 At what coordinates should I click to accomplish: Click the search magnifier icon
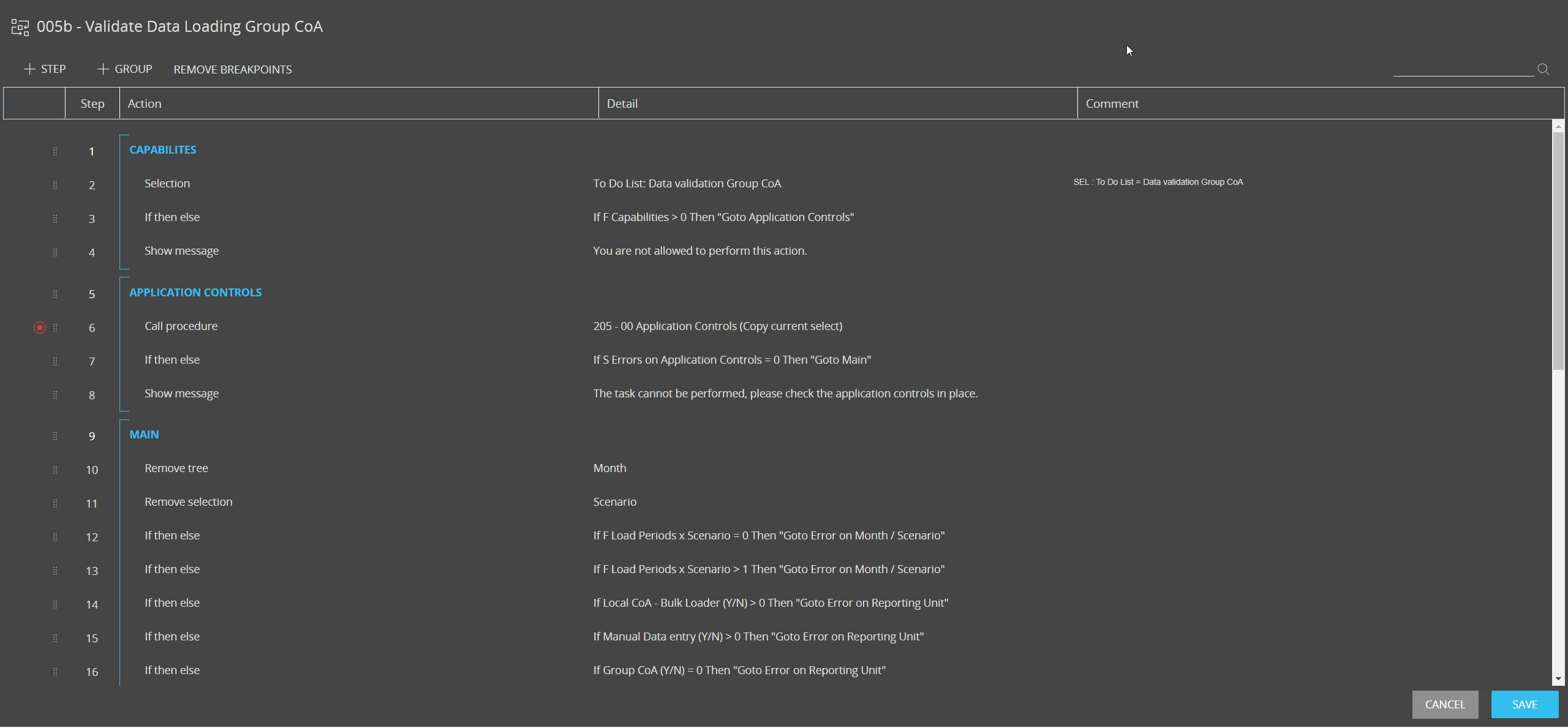tap(1543, 70)
